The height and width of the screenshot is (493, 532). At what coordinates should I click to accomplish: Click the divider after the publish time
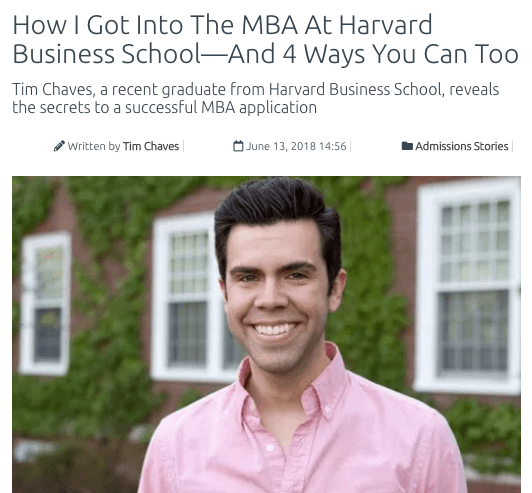pyautogui.click(x=350, y=146)
